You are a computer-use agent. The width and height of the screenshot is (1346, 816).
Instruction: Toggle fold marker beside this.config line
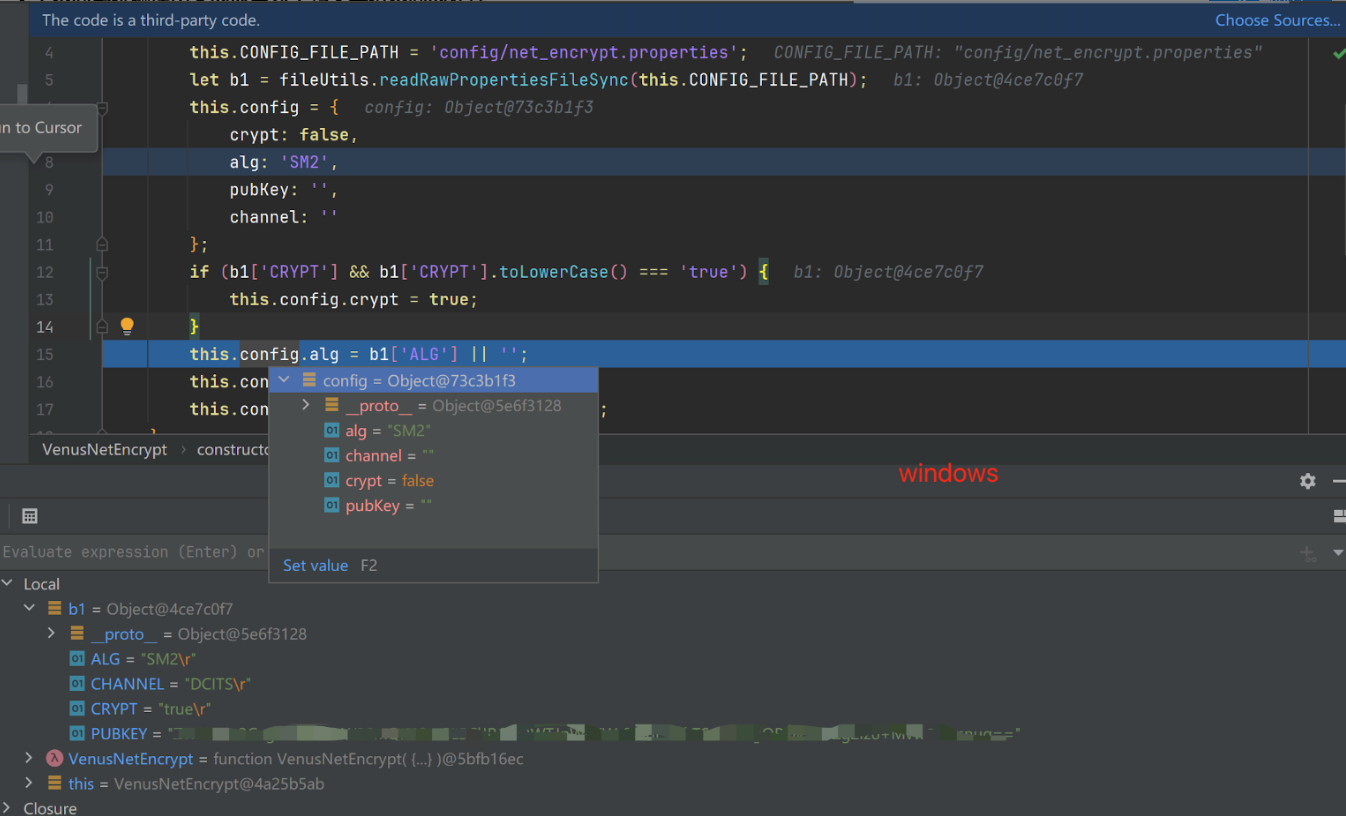tap(102, 107)
